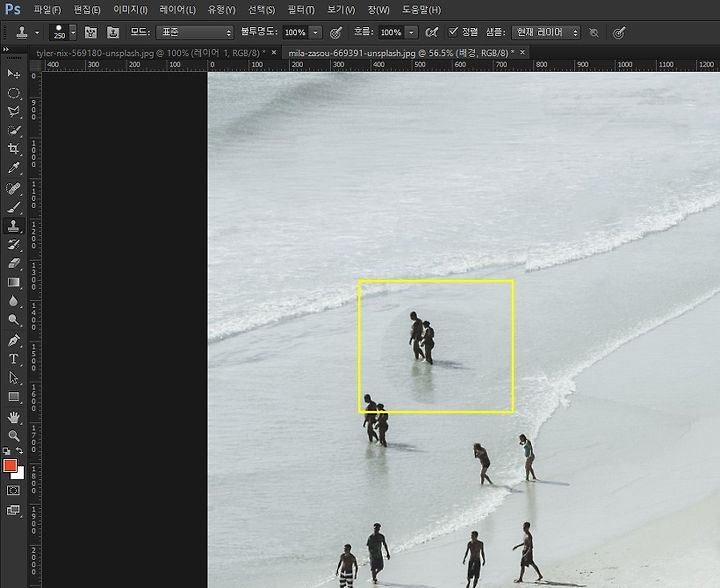
Task: Change the screen mode
Action: tap(13, 510)
